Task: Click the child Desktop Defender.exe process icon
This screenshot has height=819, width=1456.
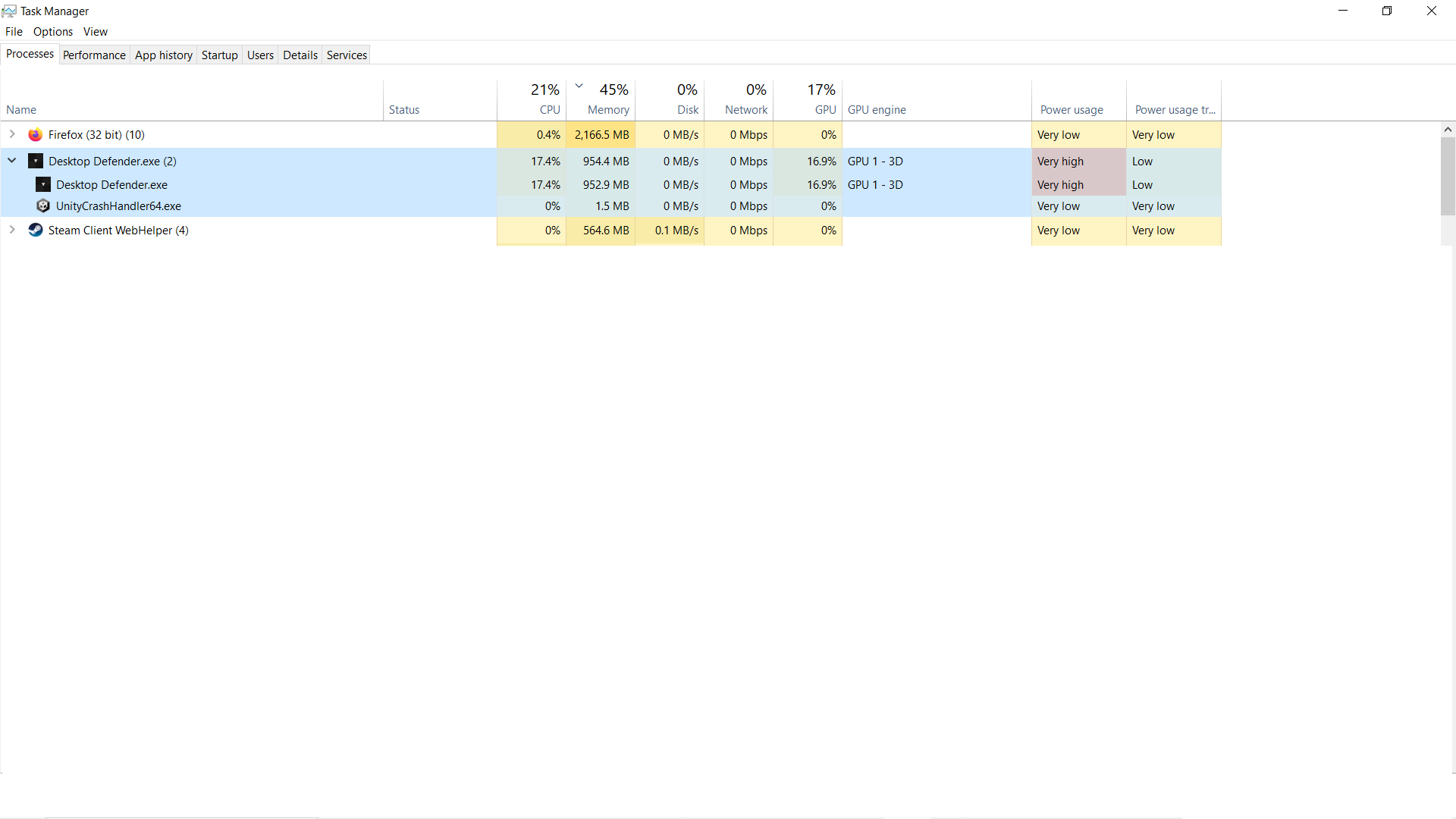Action: coord(43,184)
